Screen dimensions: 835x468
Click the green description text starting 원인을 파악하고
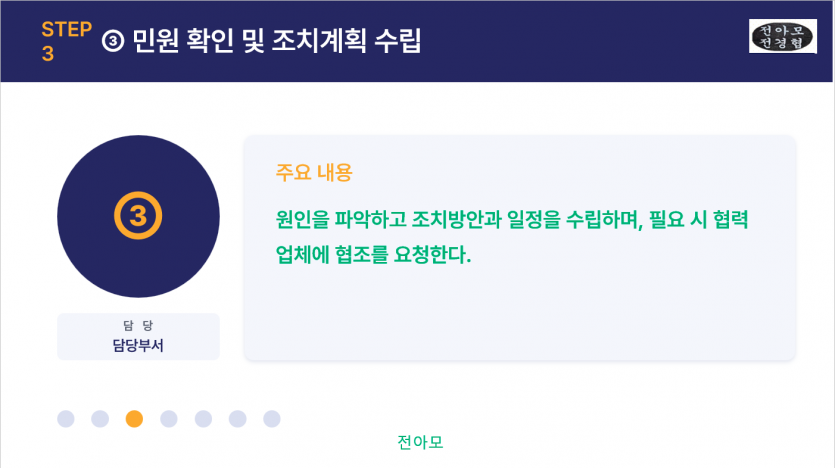click(512, 237)
